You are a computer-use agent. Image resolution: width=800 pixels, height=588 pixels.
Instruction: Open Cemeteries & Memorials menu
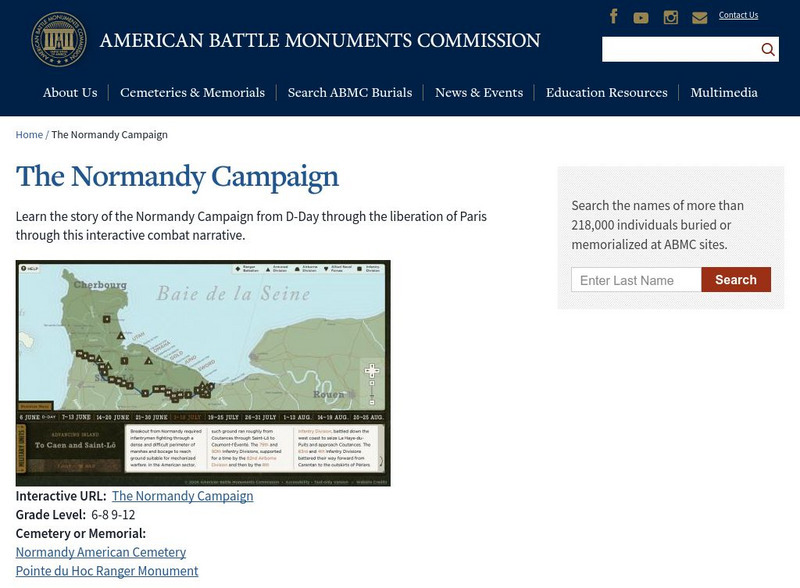(192, 93)
